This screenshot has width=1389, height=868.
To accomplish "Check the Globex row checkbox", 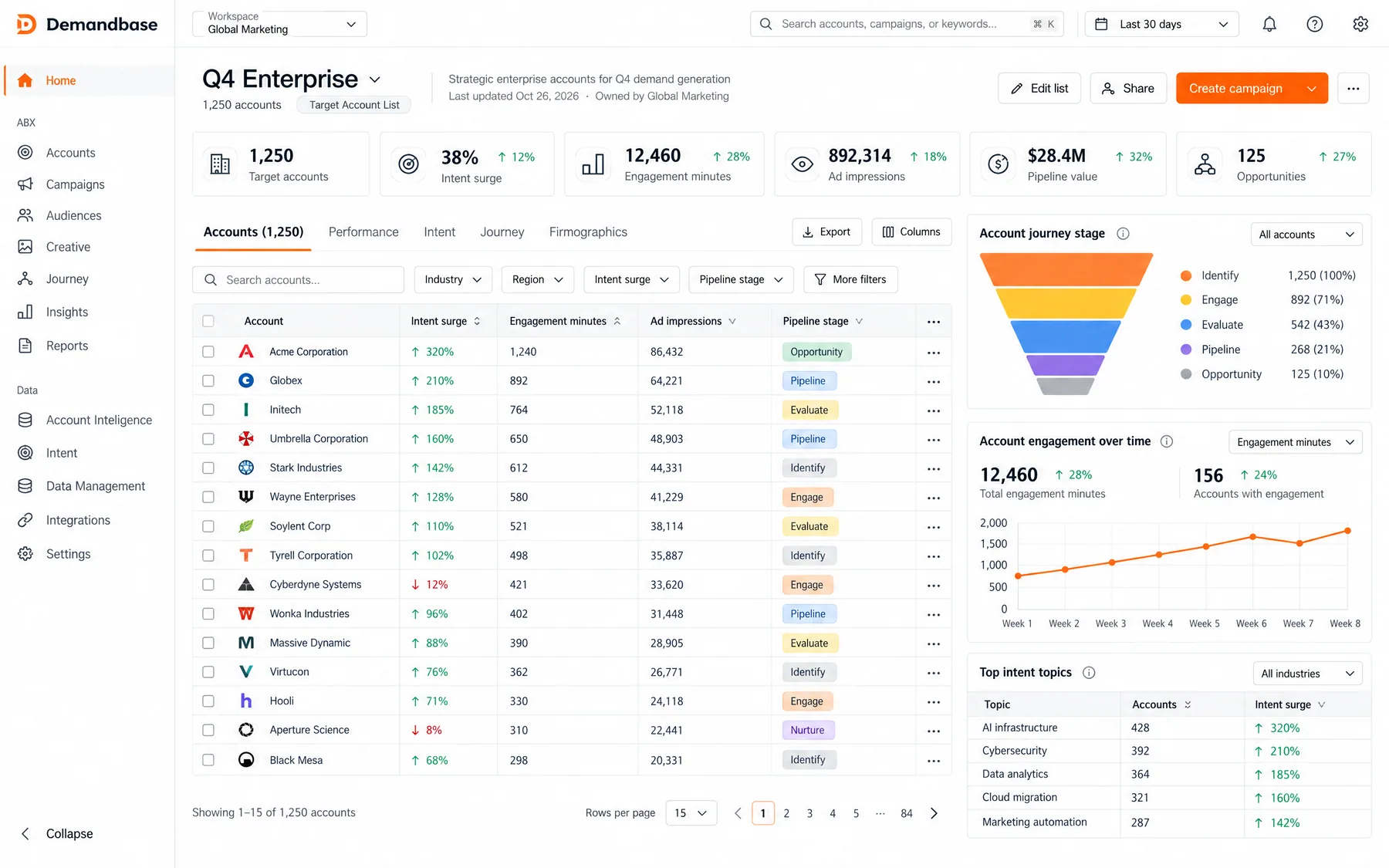I will tap(208, 381).
